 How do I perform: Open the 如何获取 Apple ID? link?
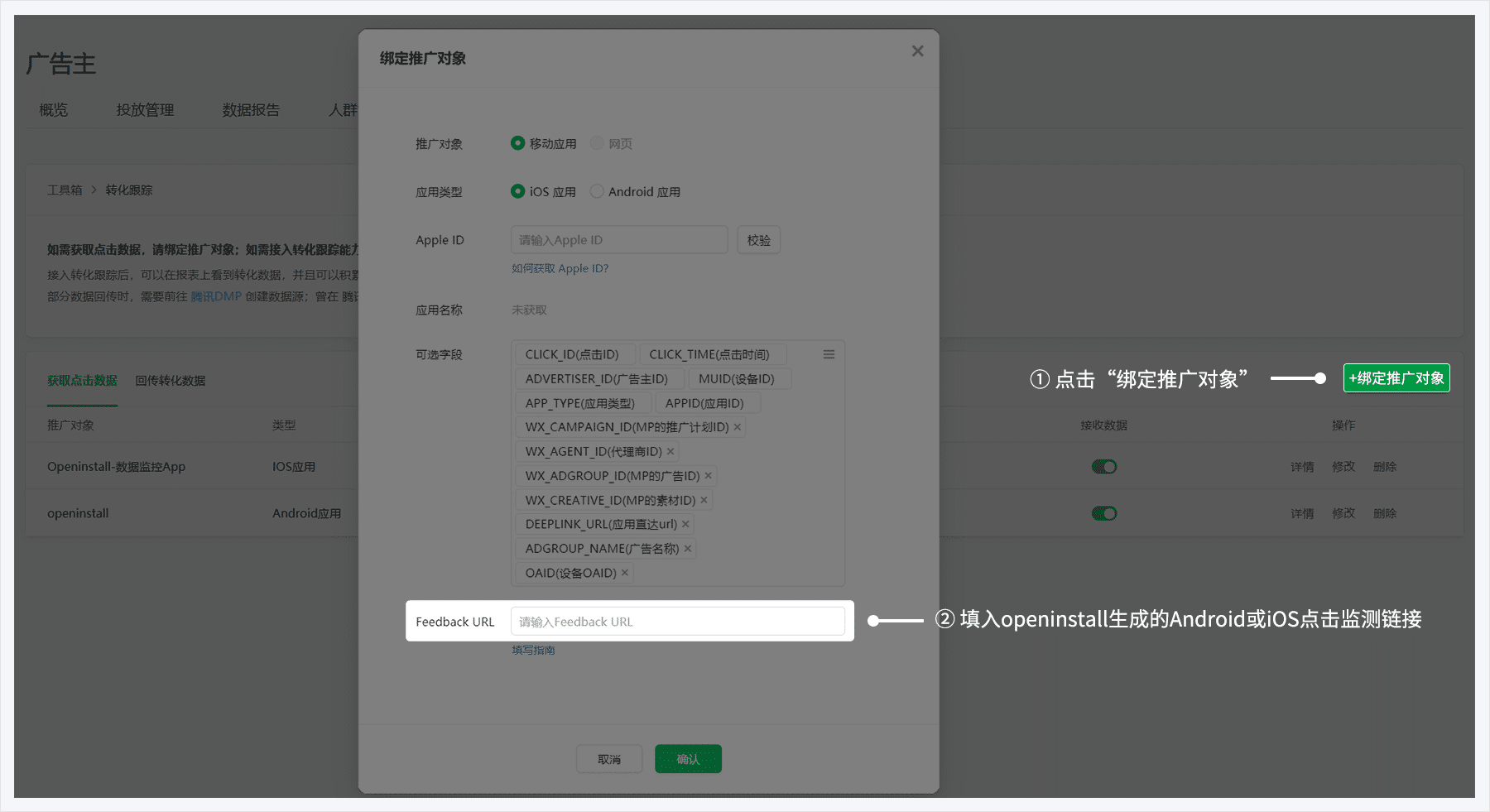pyautogui.click(x=560, y=269)
